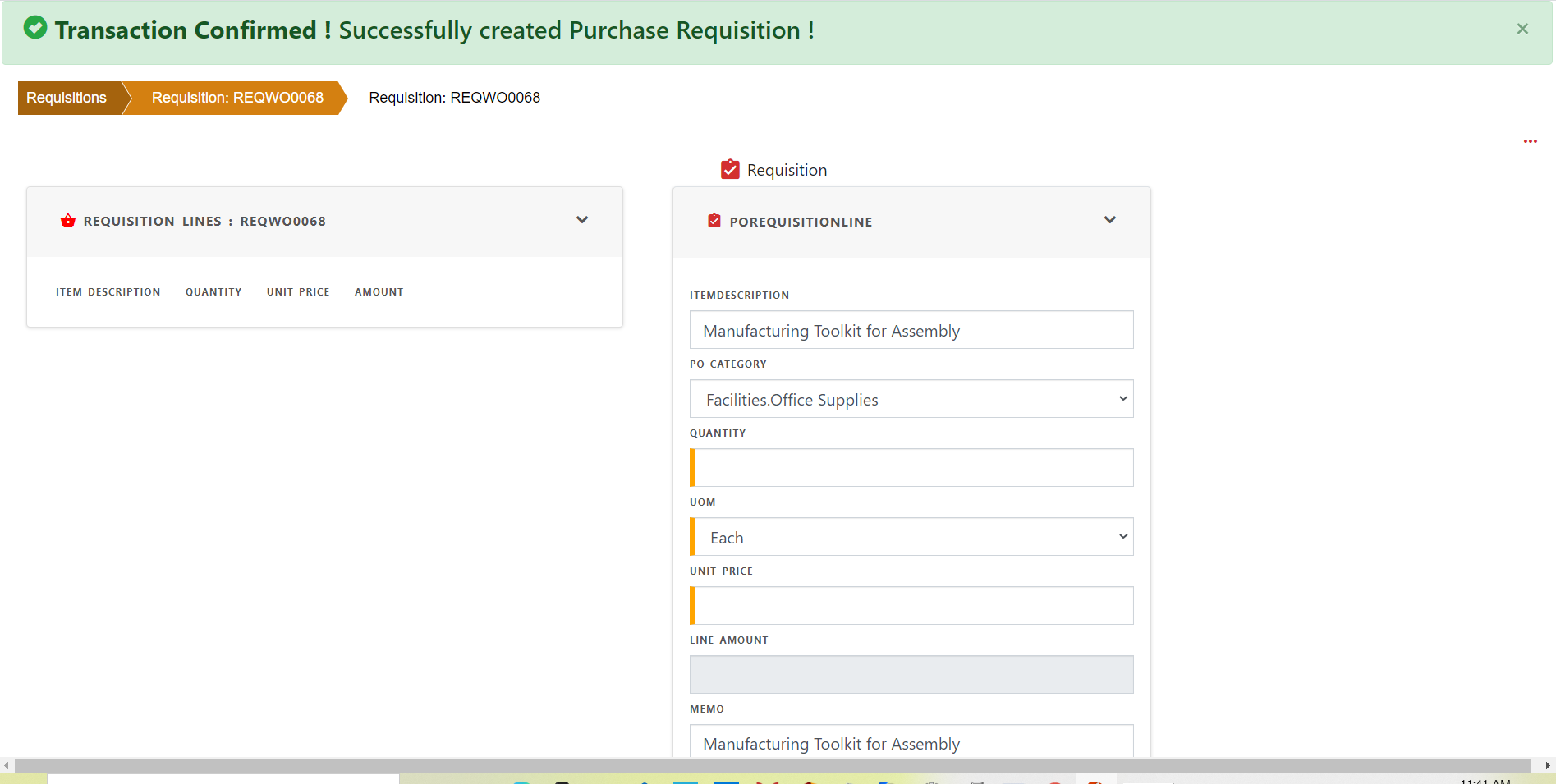Click the horizontal scrollbar track
1556x784 pixels.
772,765
